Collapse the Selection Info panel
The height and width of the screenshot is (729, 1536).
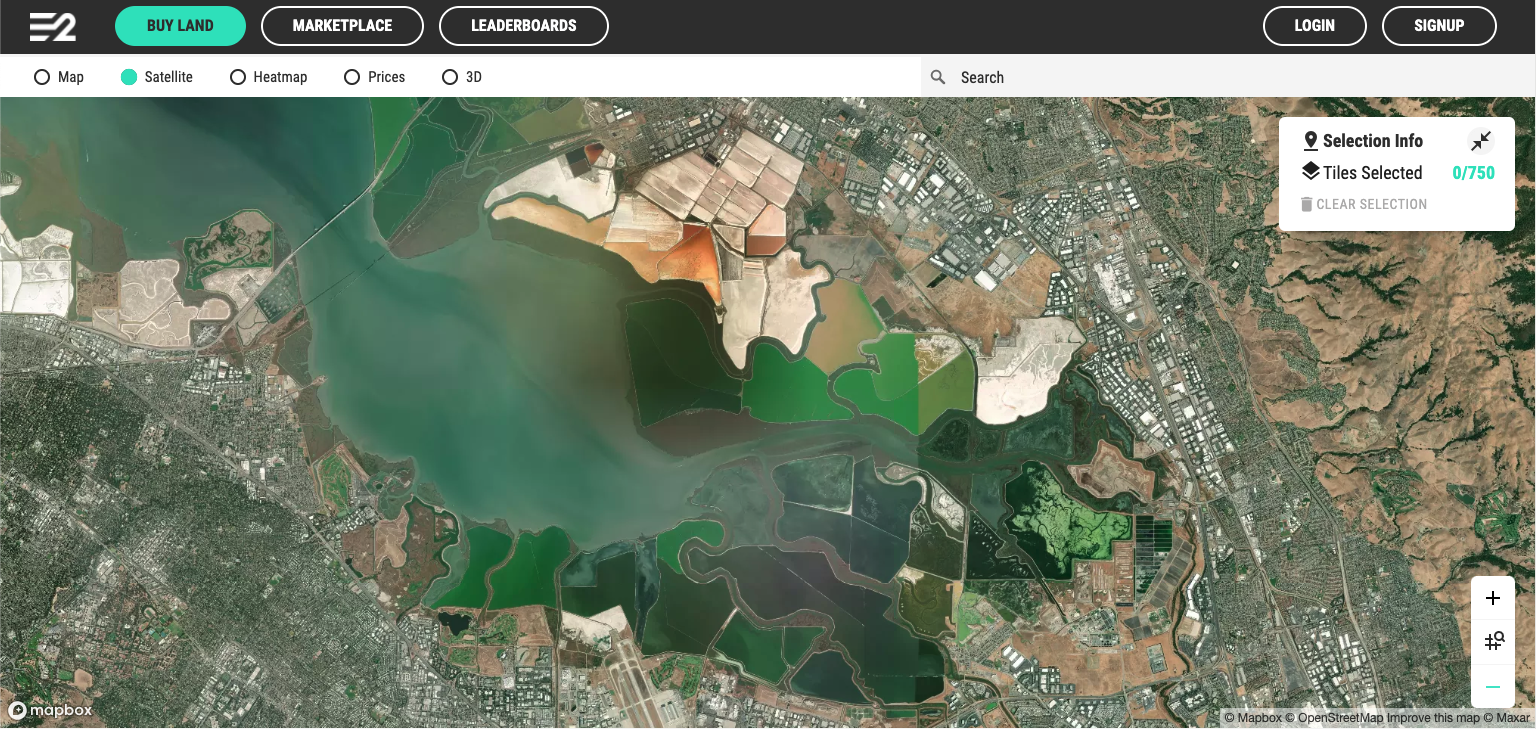click(1481, 141)
